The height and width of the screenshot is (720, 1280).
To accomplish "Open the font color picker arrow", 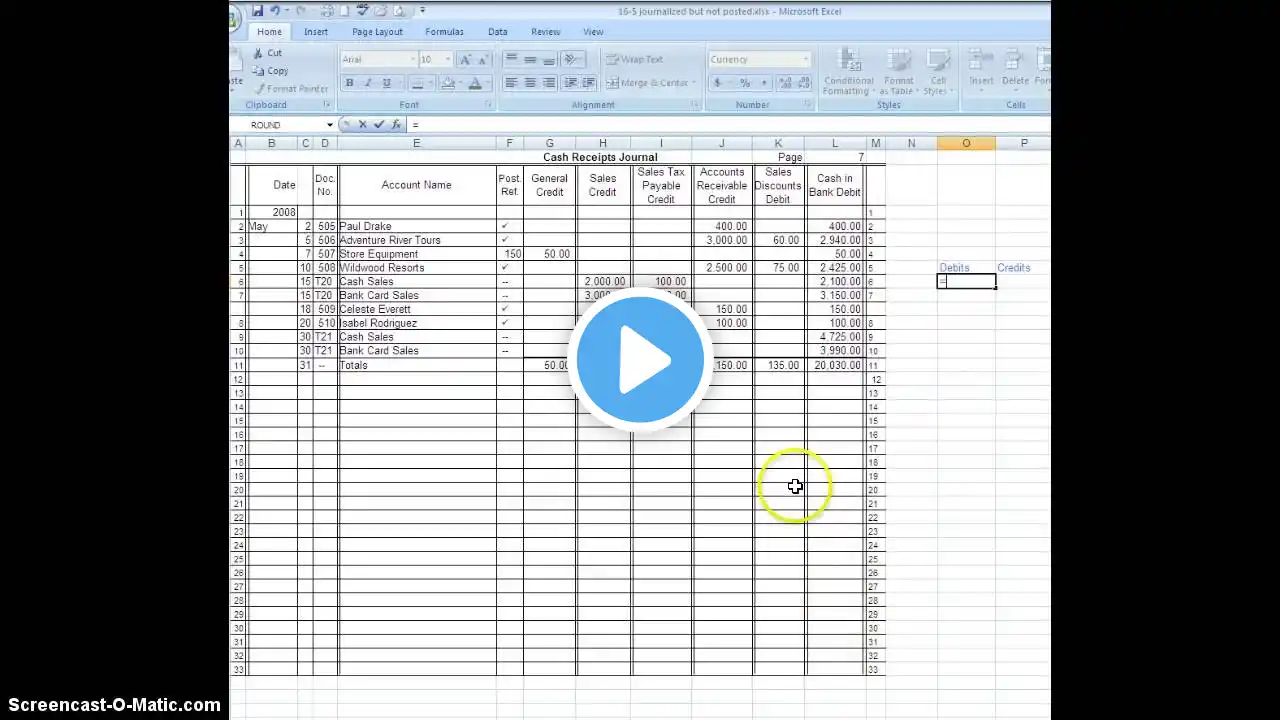I will [487, 83].
